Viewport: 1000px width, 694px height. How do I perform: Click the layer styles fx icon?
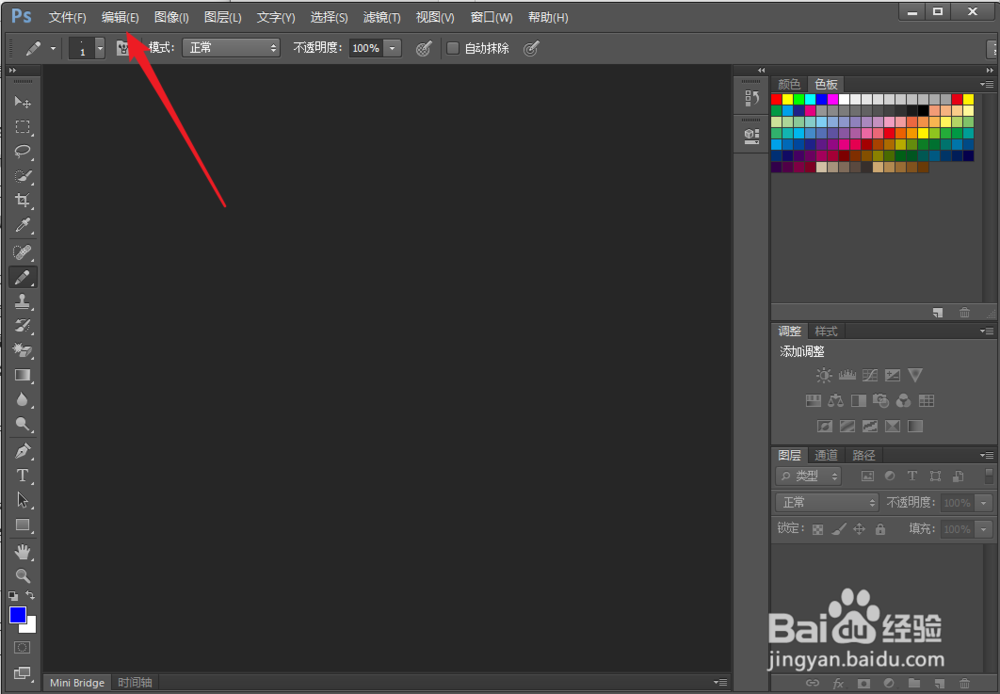[x=838, y=683]
